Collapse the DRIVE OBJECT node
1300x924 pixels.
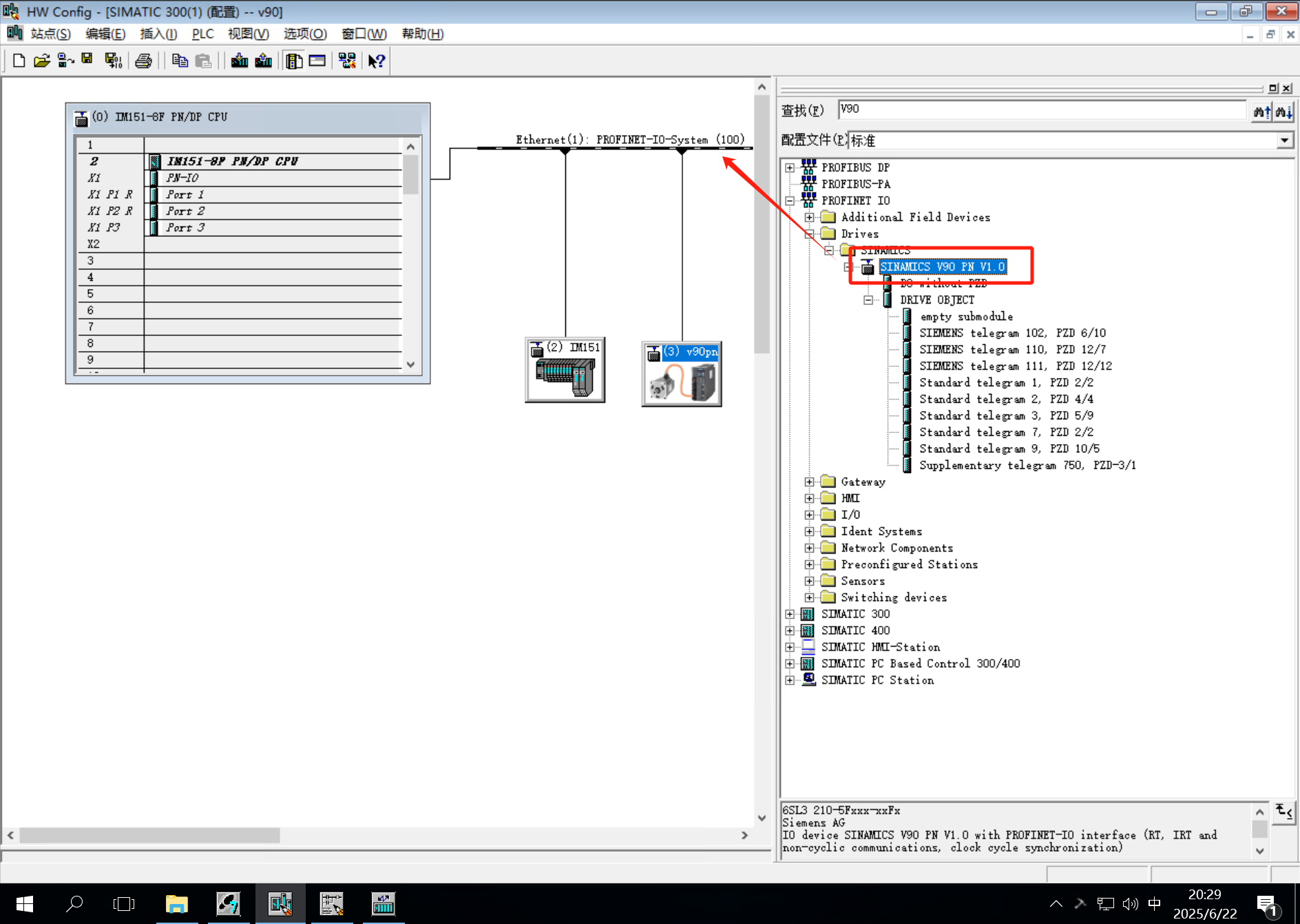(x=868, y=300)
